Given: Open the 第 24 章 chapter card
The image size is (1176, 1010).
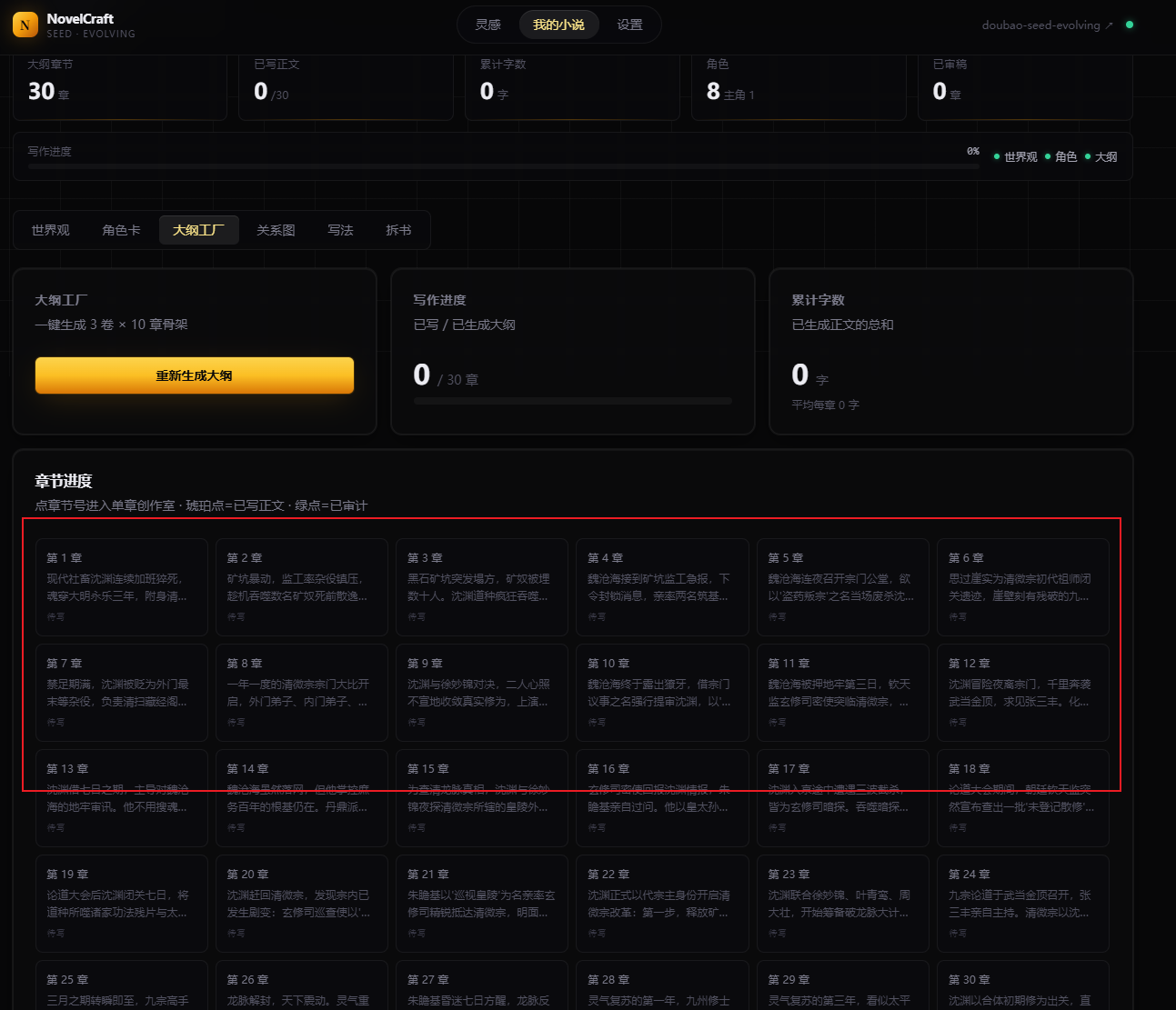Looking at the screenshot, I should (1023, 904).
